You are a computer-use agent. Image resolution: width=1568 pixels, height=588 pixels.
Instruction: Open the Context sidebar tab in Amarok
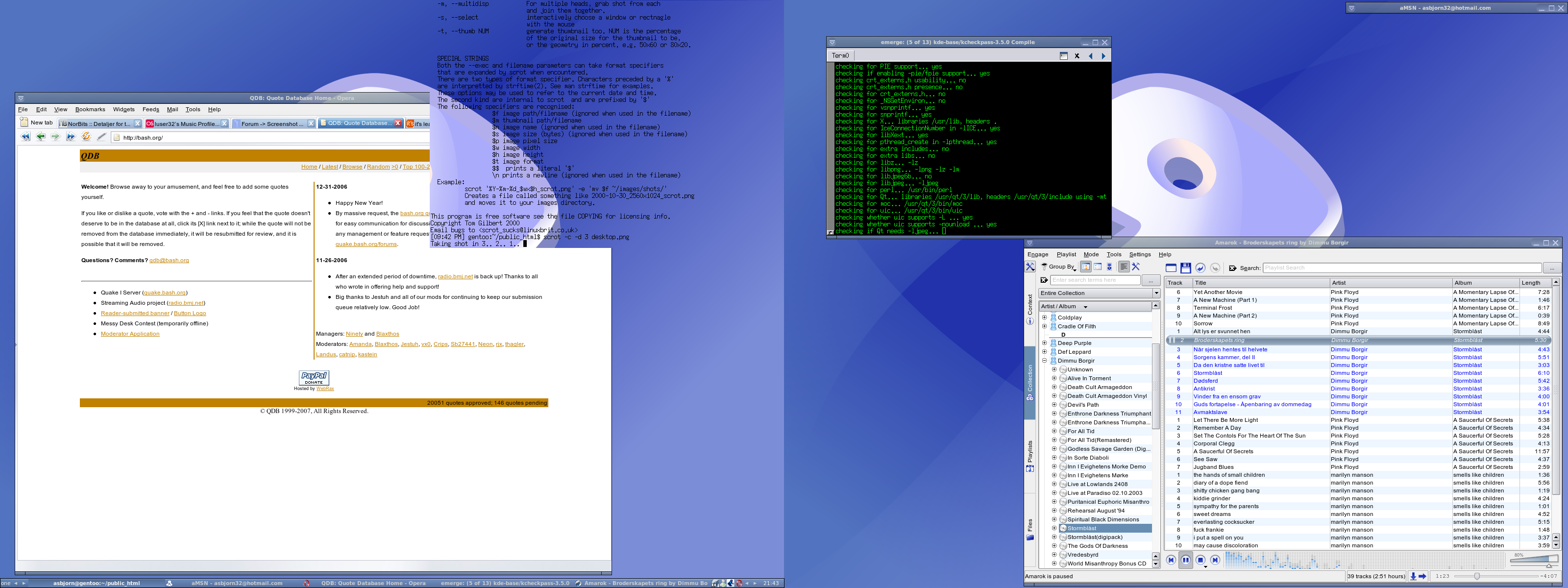tap(1030, 309)
